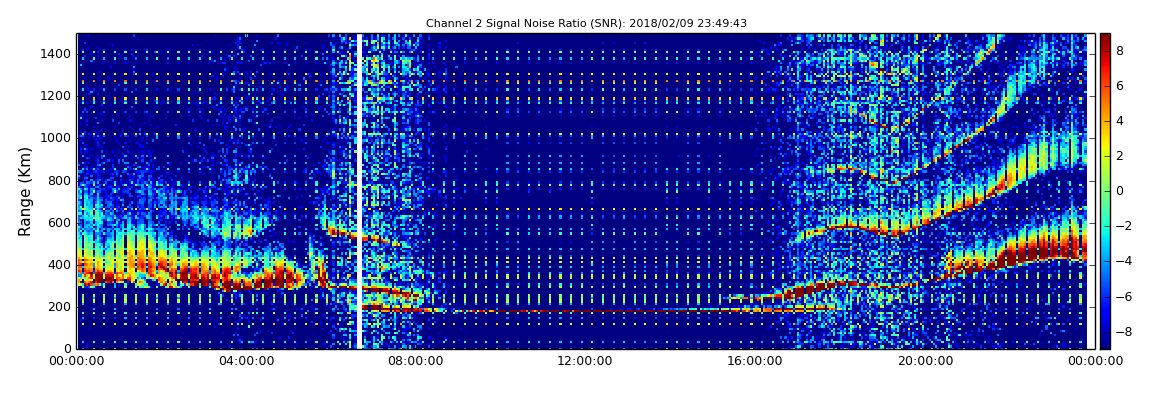
Task: Click the 1200 range tick label
Action: click(56, 96)
